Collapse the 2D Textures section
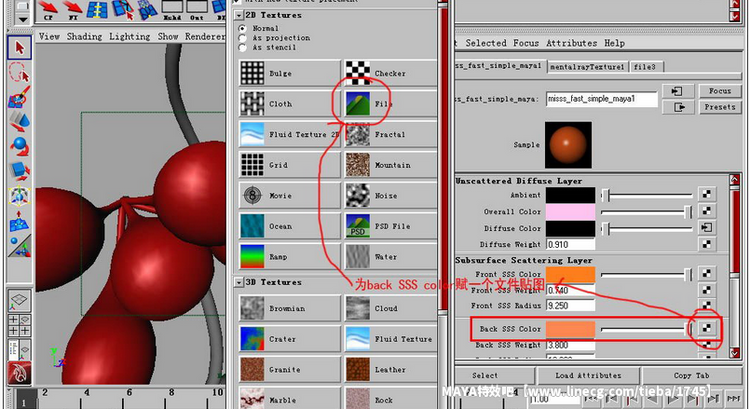This screenshot has width=750, height=409. coord(239,15)
